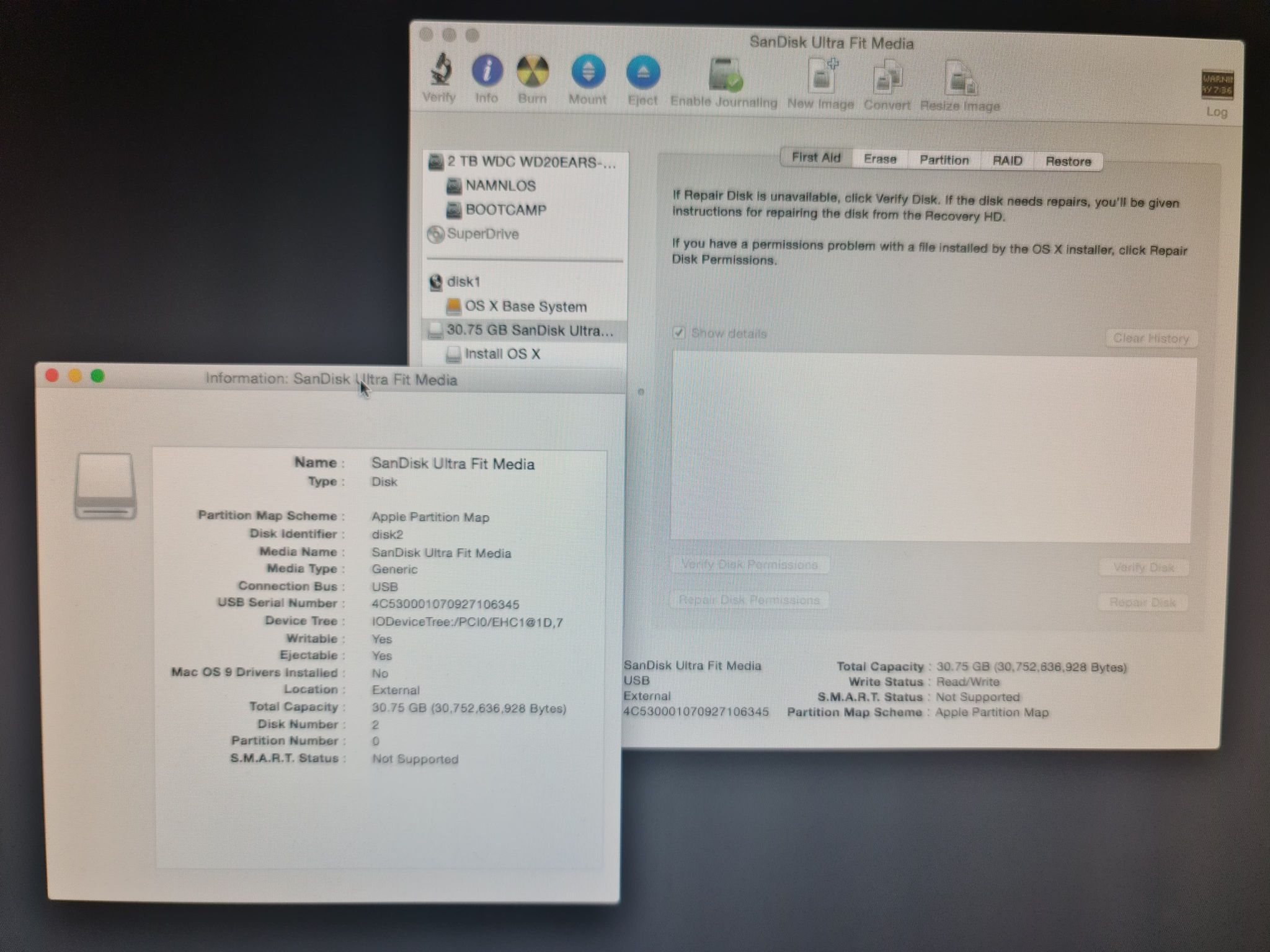The width and height of the screenshot is (1270, 952).
Task: Select the NAMNLOS volume in the sidebar
Action: [499, 185]
